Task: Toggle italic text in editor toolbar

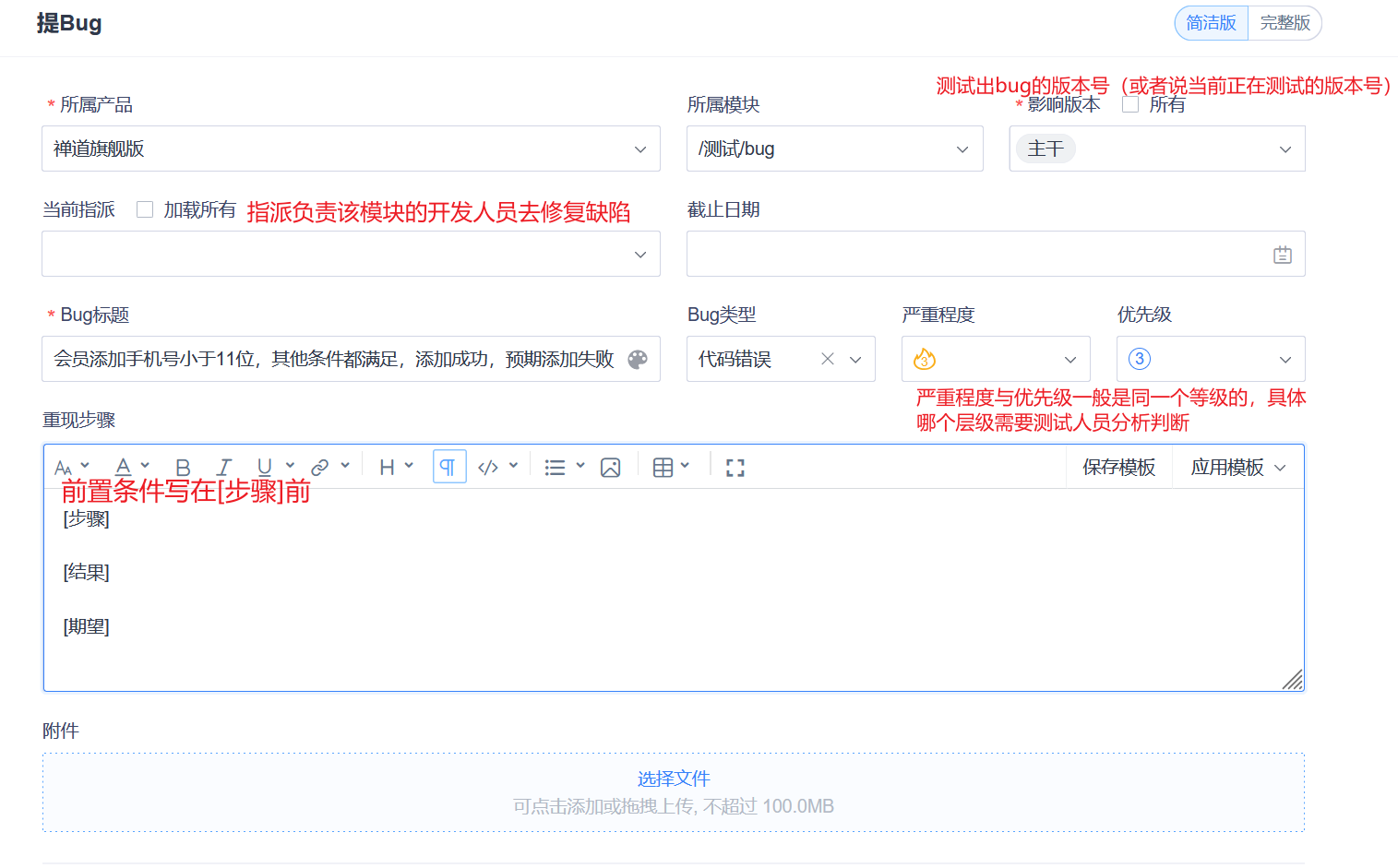Action: click(x=223, y=468)
